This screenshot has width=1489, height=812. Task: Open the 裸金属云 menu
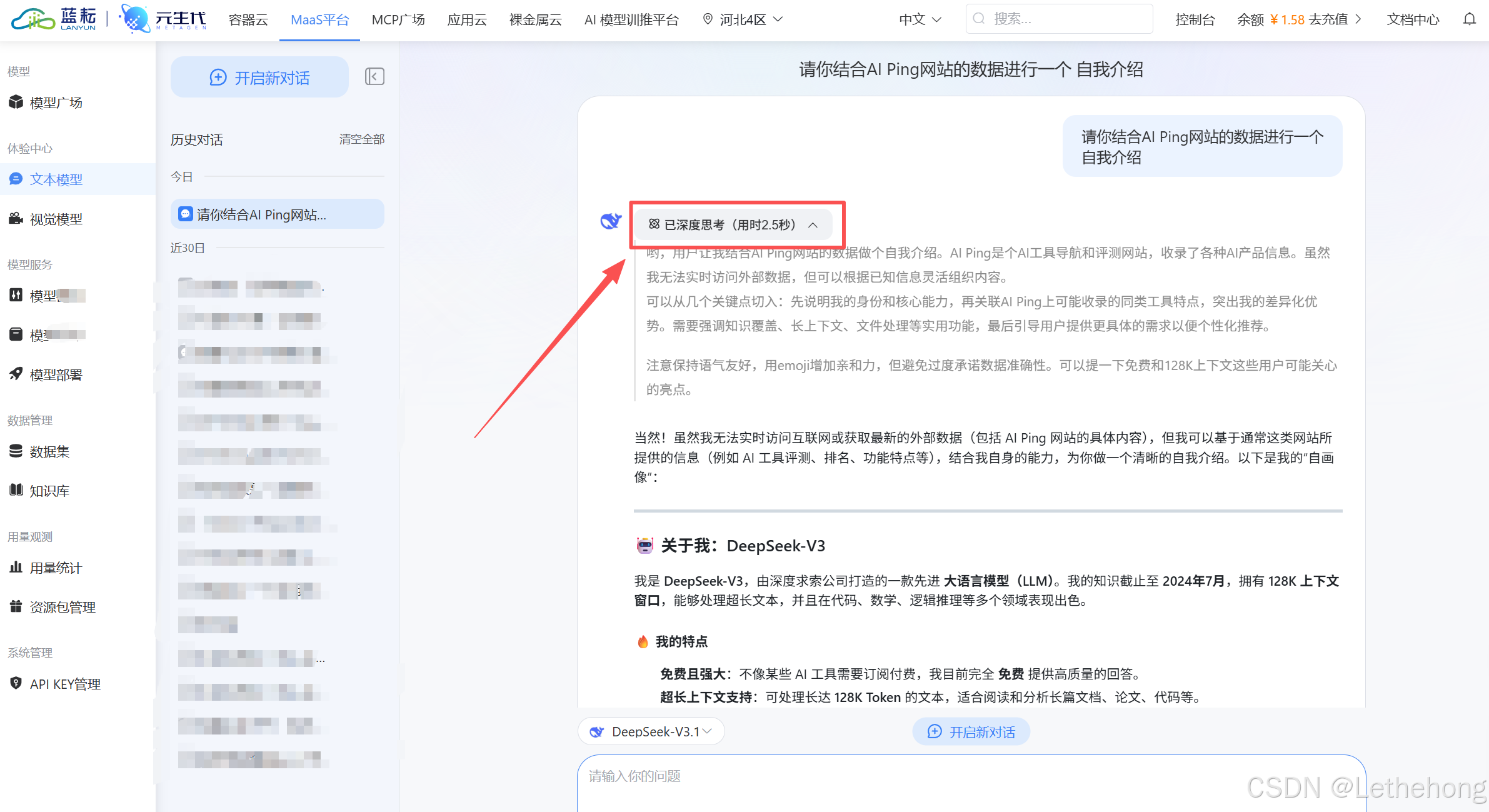click(x=535, y=20)
